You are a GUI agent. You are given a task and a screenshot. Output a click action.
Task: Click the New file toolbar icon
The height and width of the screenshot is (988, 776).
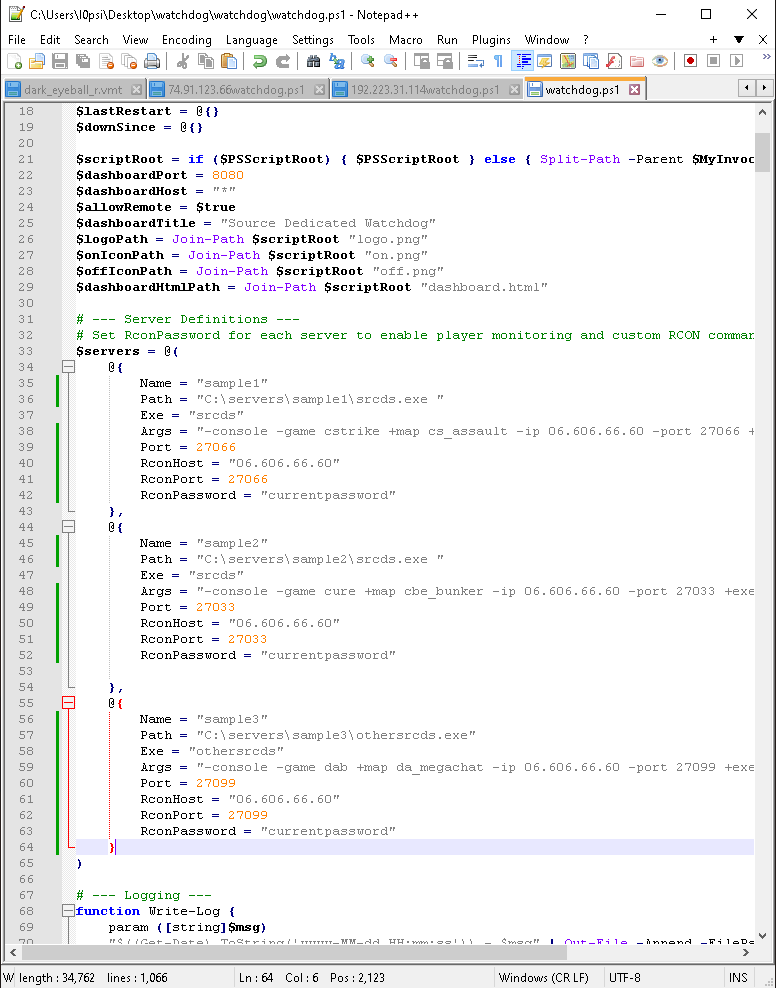pos(15,61)
